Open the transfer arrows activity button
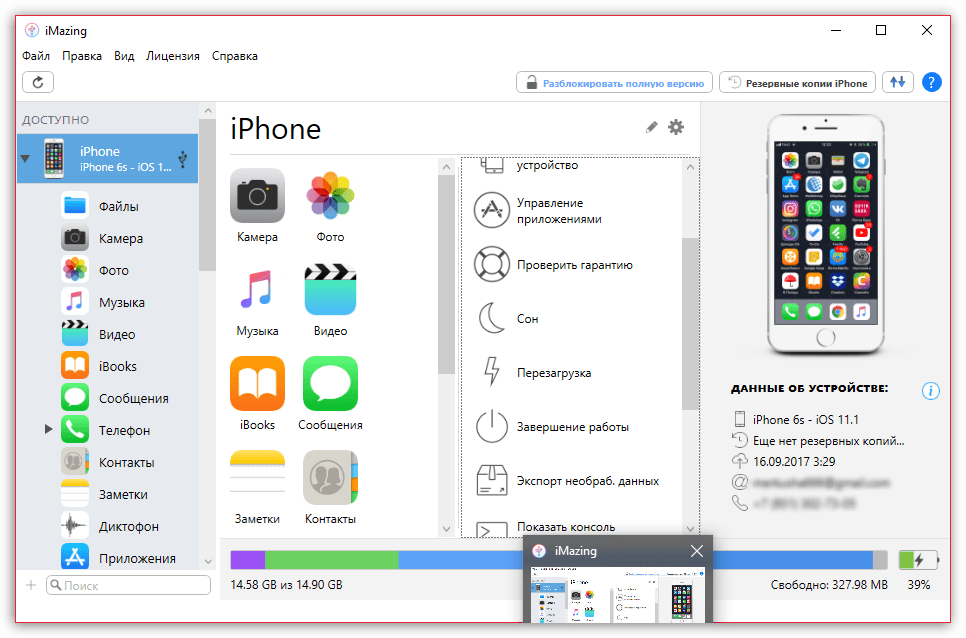 (898, 83)
